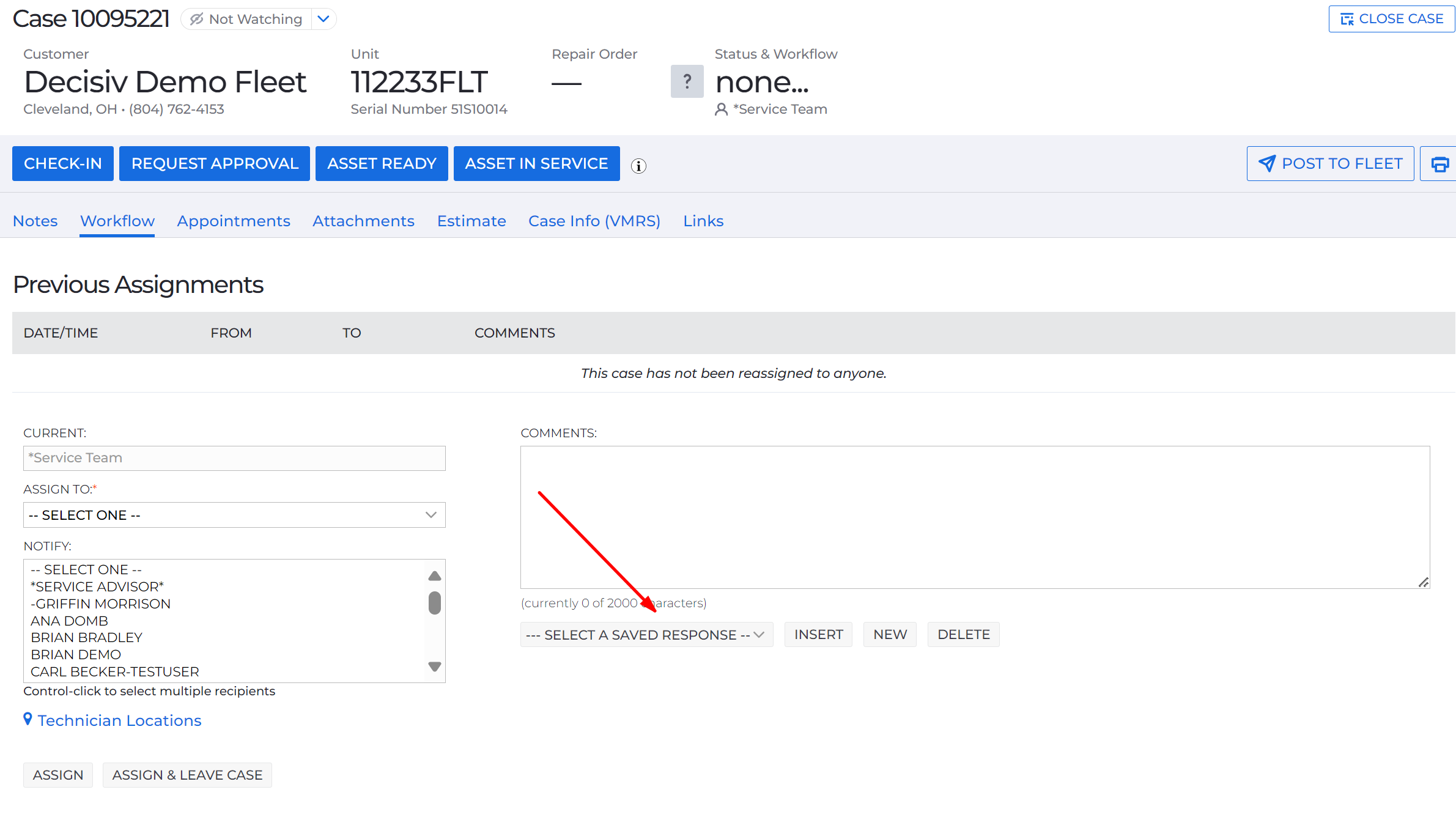Switch to the Notes tab

[x=35, y=221]
